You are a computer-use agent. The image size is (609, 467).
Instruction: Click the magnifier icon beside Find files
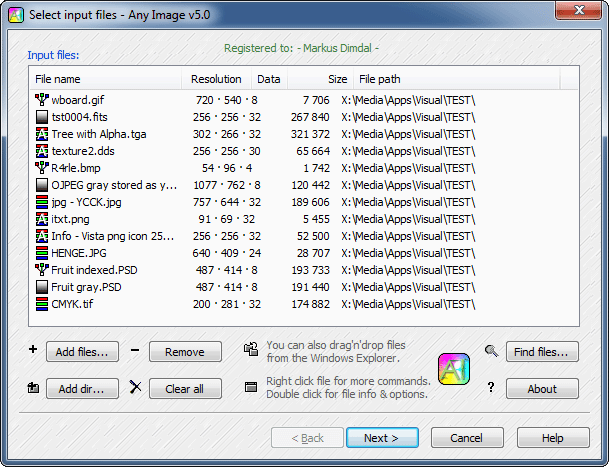tap(491, 351)
